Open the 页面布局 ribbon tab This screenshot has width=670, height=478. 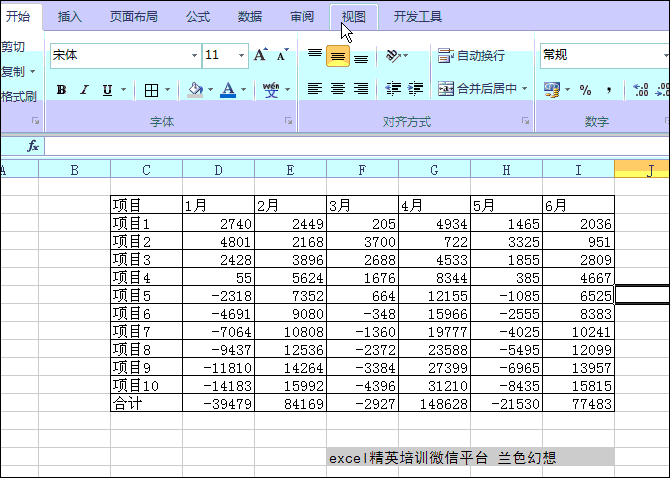pyautogui.click(x=133, y=16)
